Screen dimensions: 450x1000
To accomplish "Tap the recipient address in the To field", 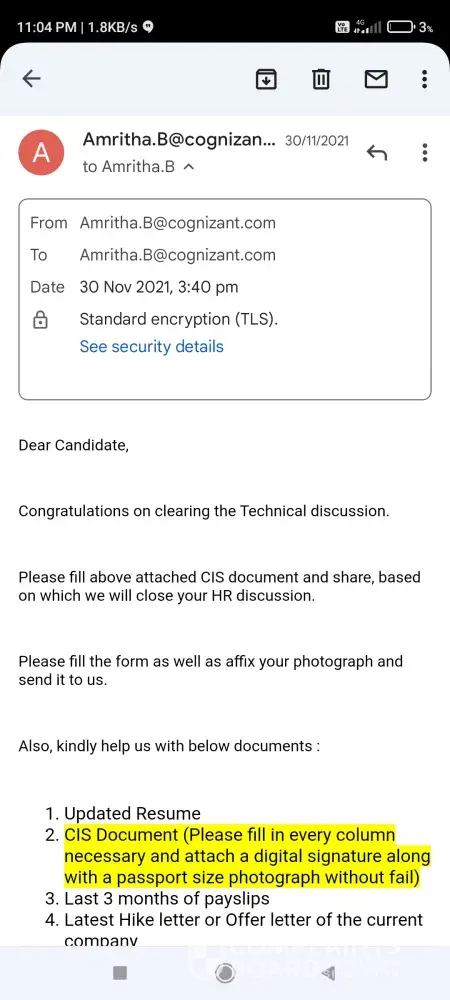I will coord(178,255).
